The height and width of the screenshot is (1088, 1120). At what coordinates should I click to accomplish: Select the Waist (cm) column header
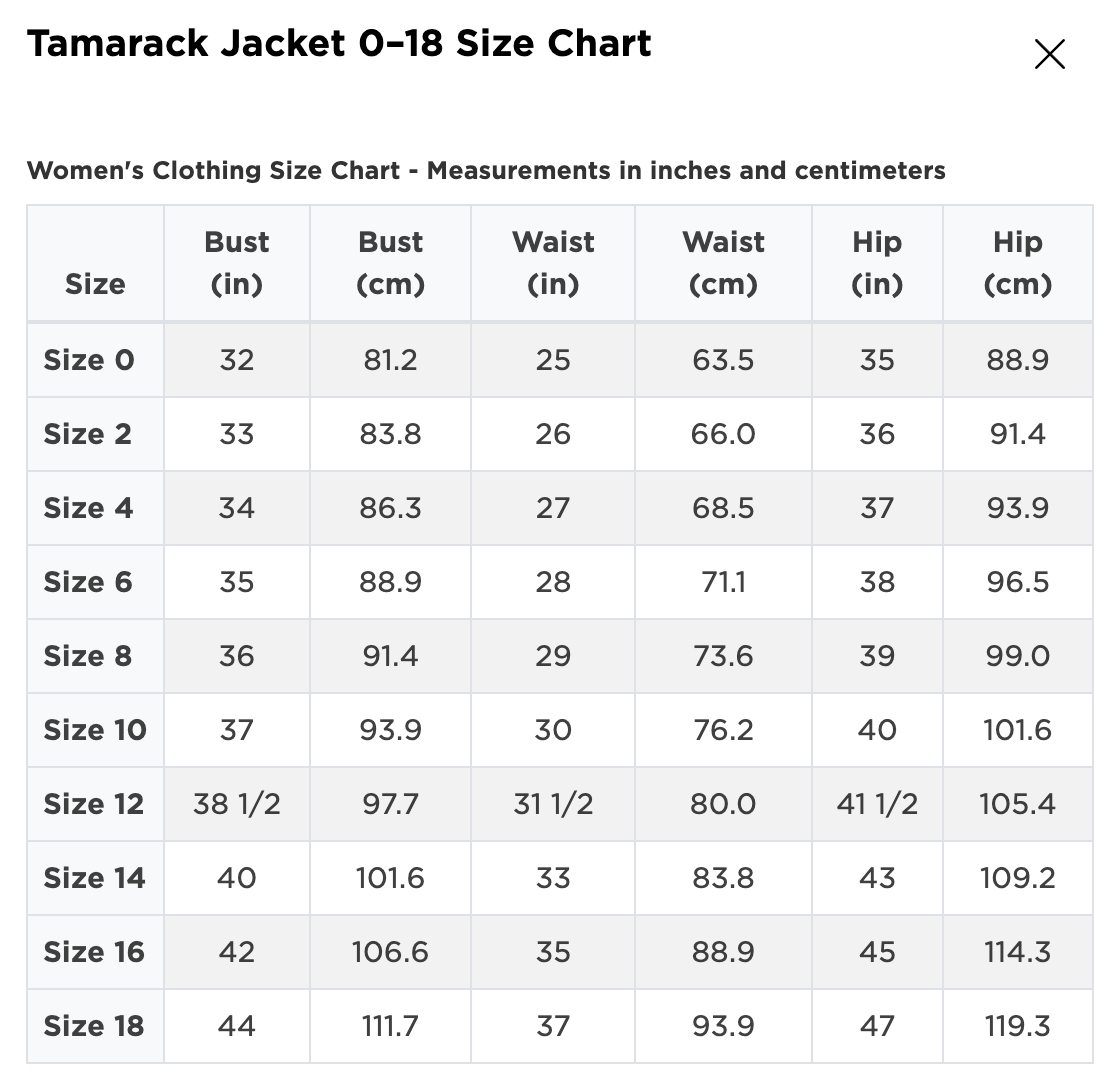point(723,264)
